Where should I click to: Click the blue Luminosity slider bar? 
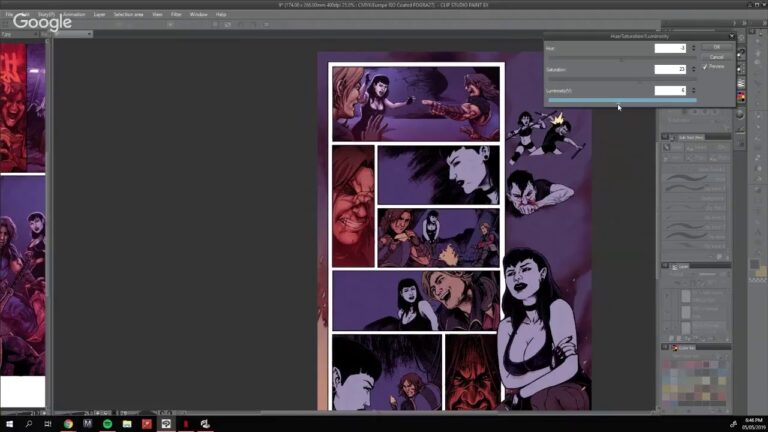(622, 100)
